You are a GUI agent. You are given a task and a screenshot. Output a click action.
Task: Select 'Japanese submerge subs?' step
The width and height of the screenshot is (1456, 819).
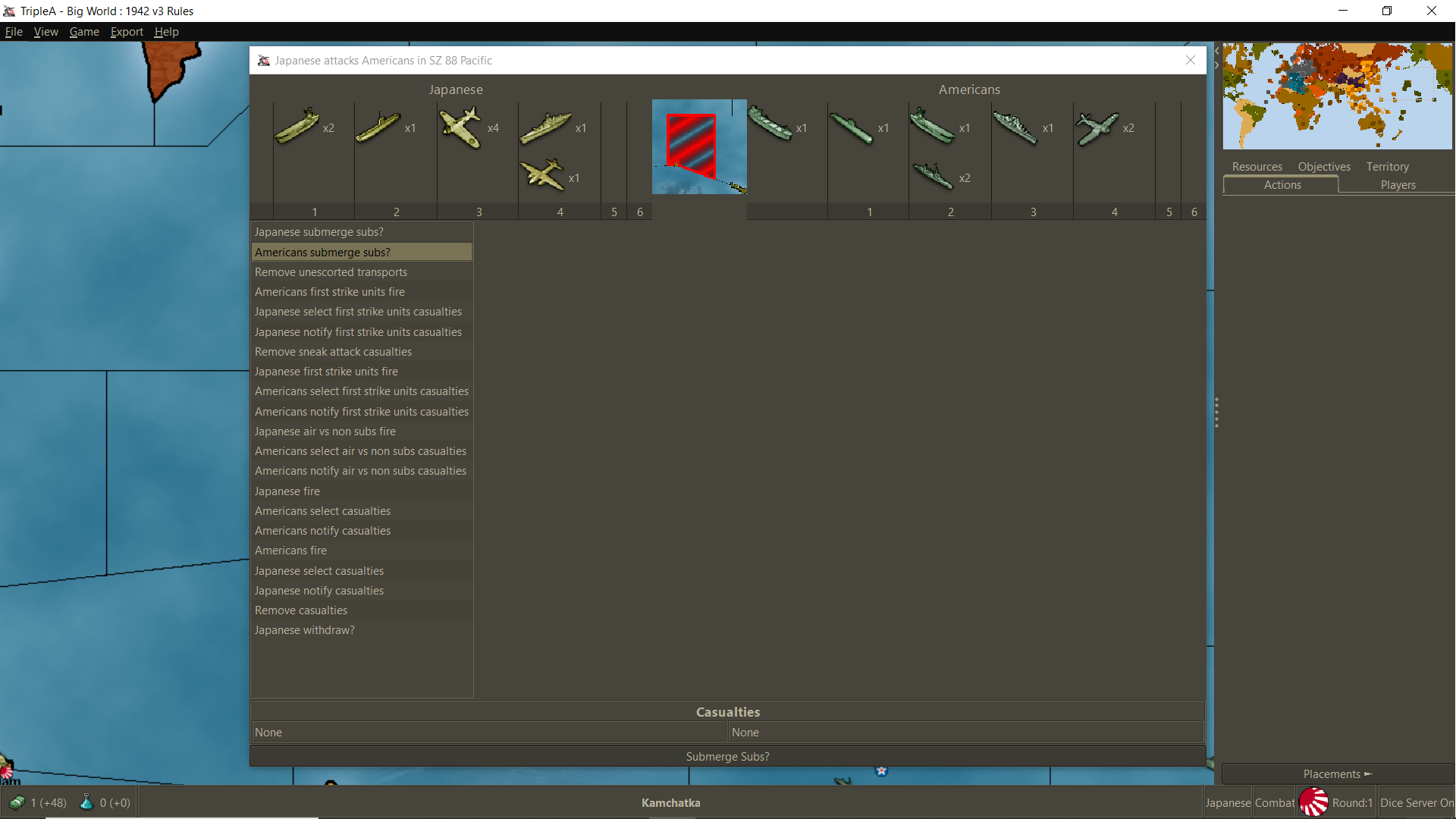[362, 232]
